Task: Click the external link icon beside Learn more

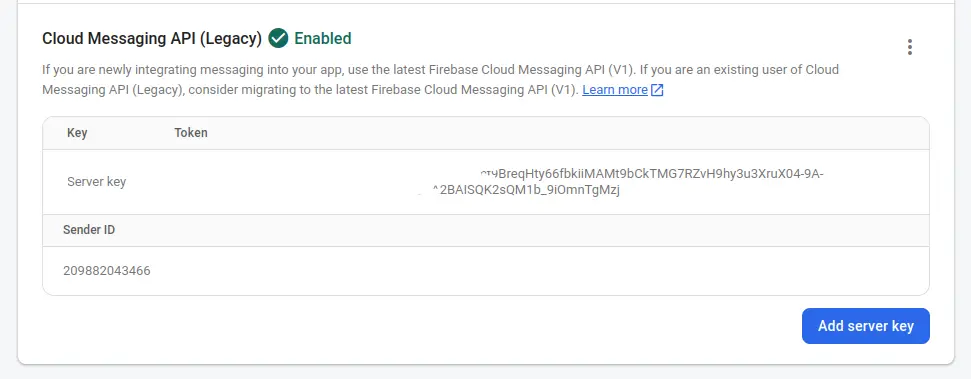Action: point(657,90)
